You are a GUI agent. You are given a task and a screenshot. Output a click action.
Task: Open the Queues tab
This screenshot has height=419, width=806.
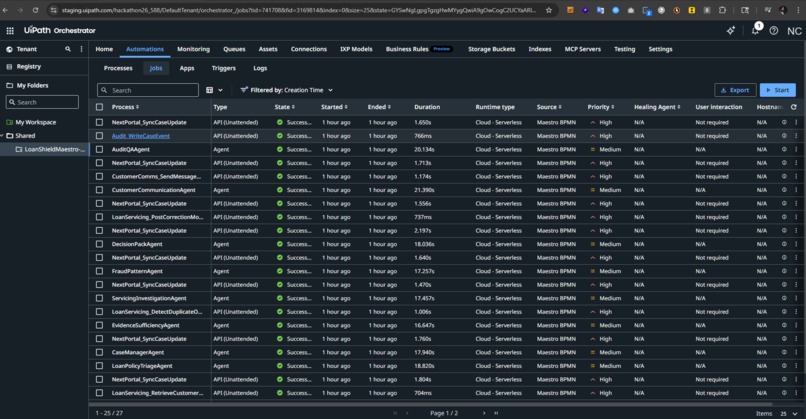234,49
